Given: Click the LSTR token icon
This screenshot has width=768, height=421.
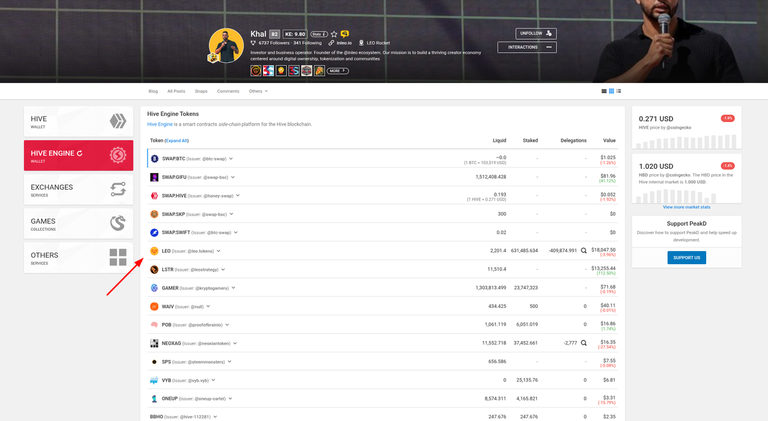Looking at the screenshot, I should (x=154, y=270).
